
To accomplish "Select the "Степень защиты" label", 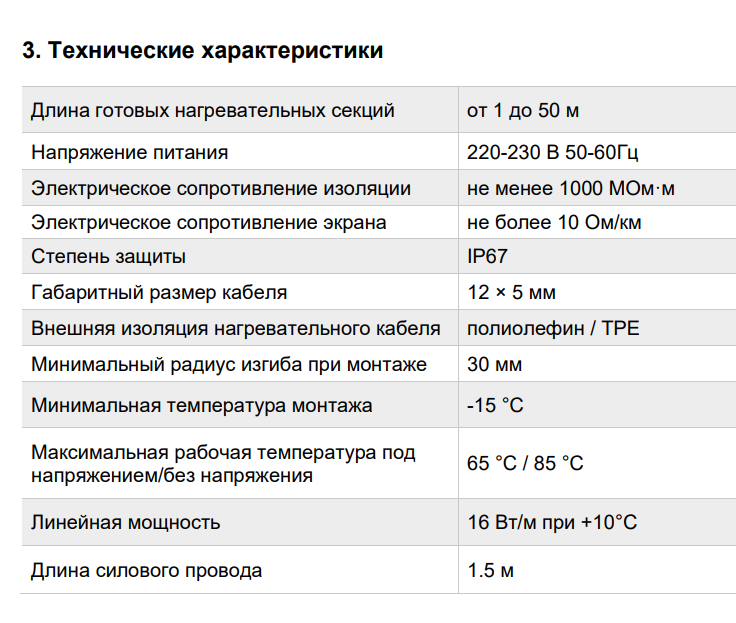I will (108, 257).
